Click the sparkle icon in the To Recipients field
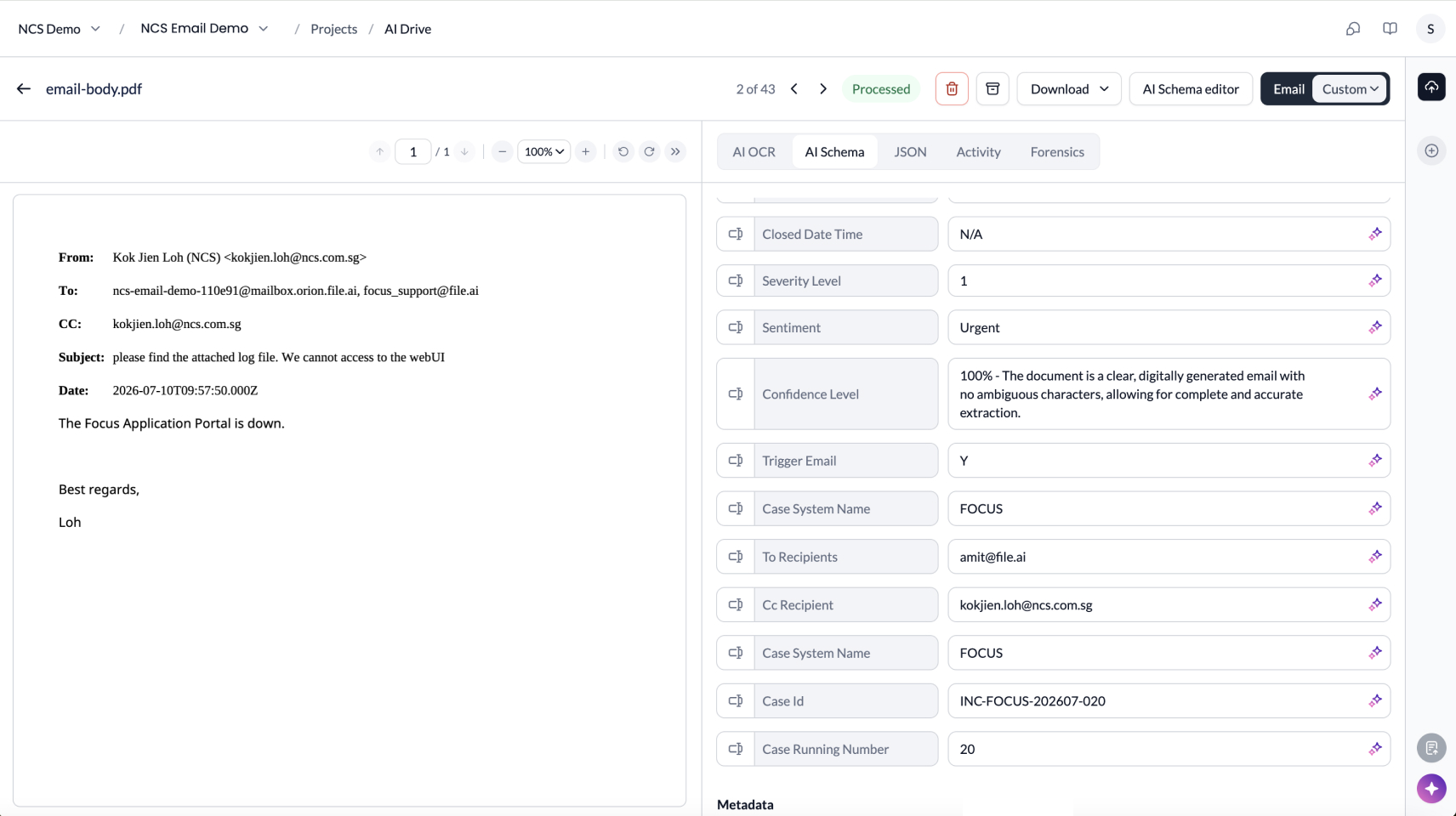This screenshot has width=1456, height=816. pos(1375,557)
